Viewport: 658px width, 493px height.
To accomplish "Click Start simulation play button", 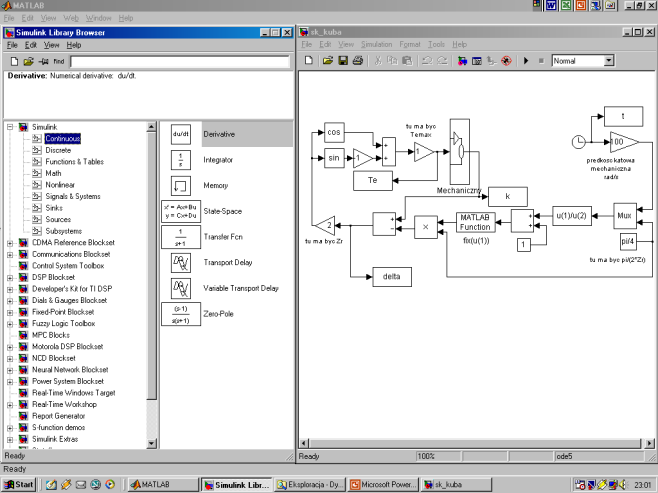I will (x=526, y=60).
